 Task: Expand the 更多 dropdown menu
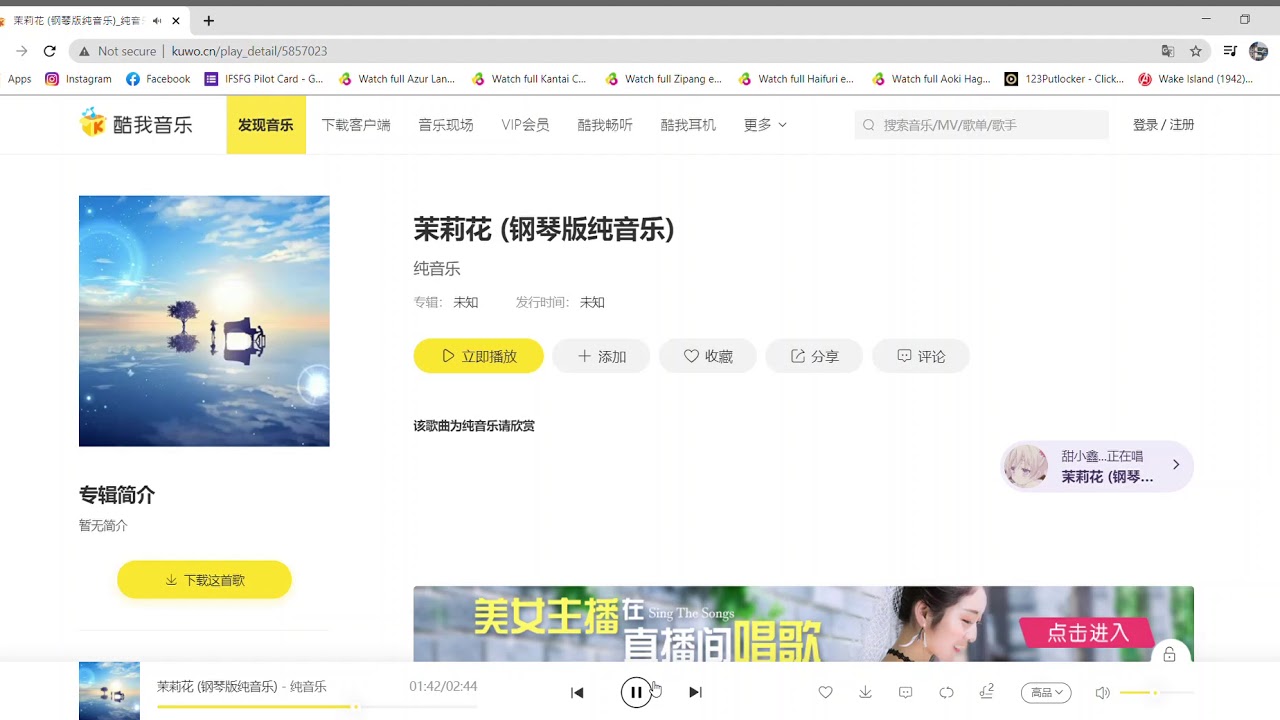[x=765, y=125]
